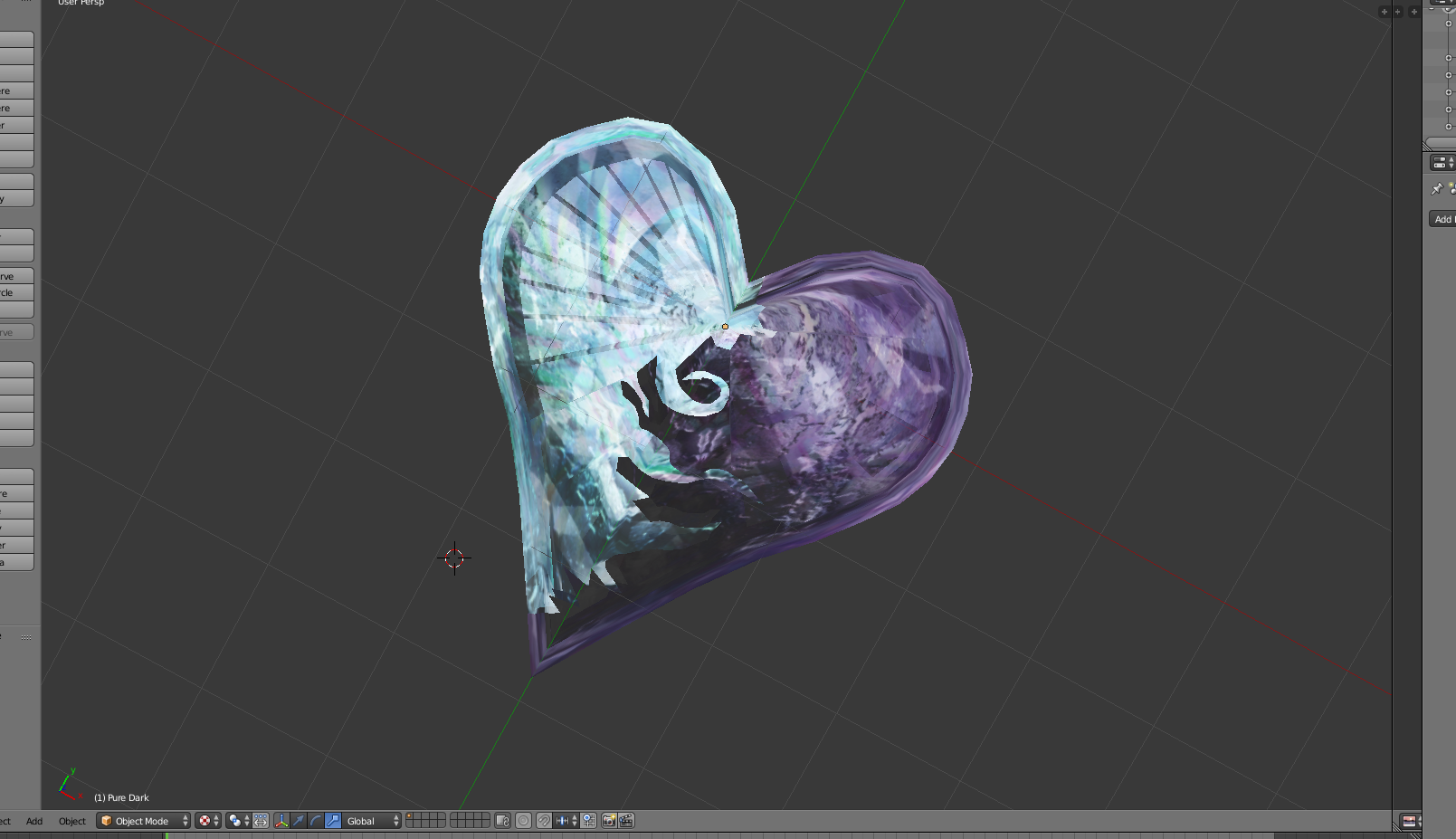Open the pivot point selector
Viewport: 1456px width, 839px height.
[x=239, y=821]
